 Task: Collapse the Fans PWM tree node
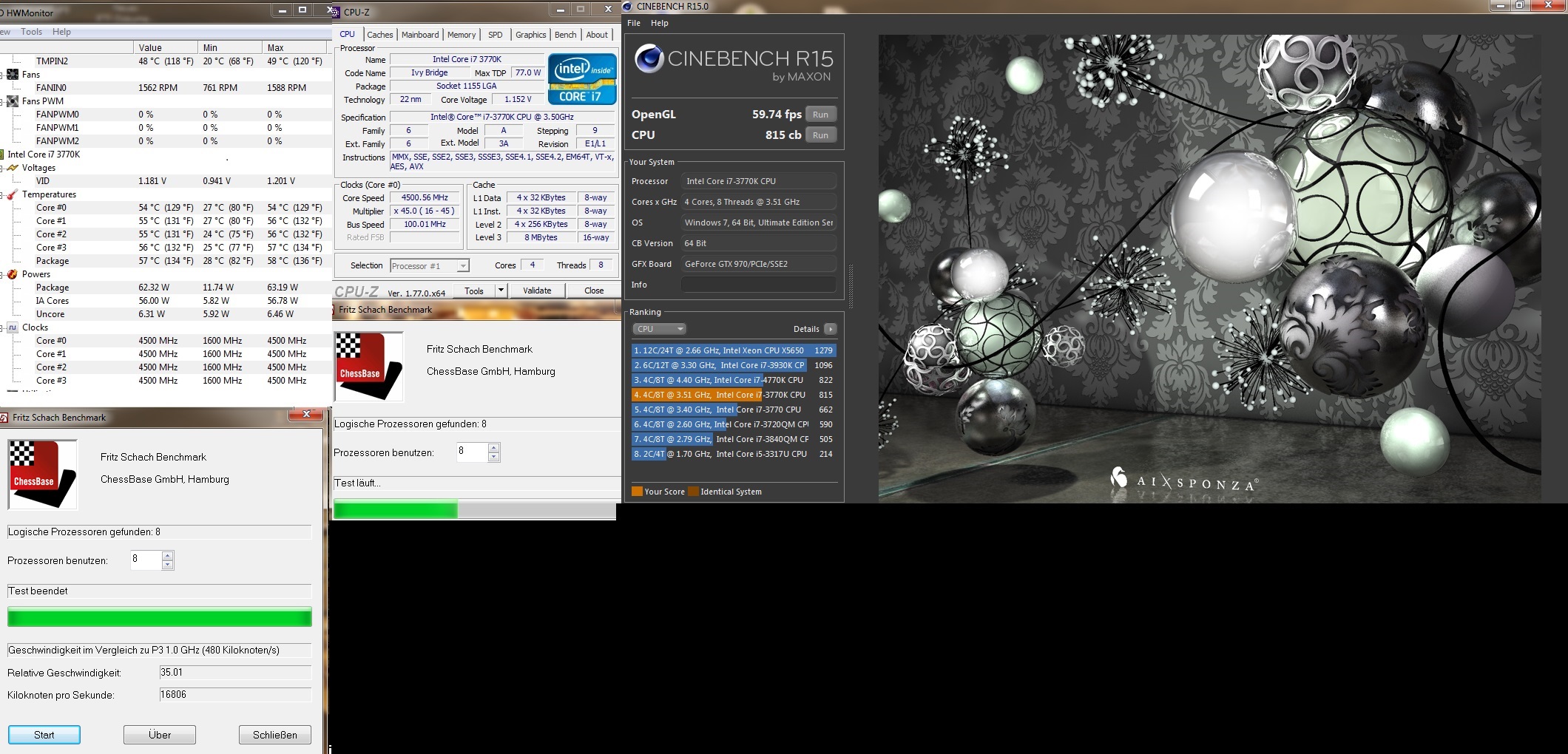[x=2, y=101]
